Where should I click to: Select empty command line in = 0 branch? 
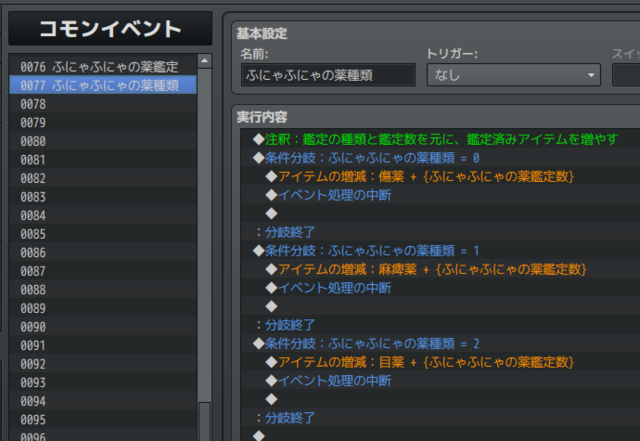point(440,214)
